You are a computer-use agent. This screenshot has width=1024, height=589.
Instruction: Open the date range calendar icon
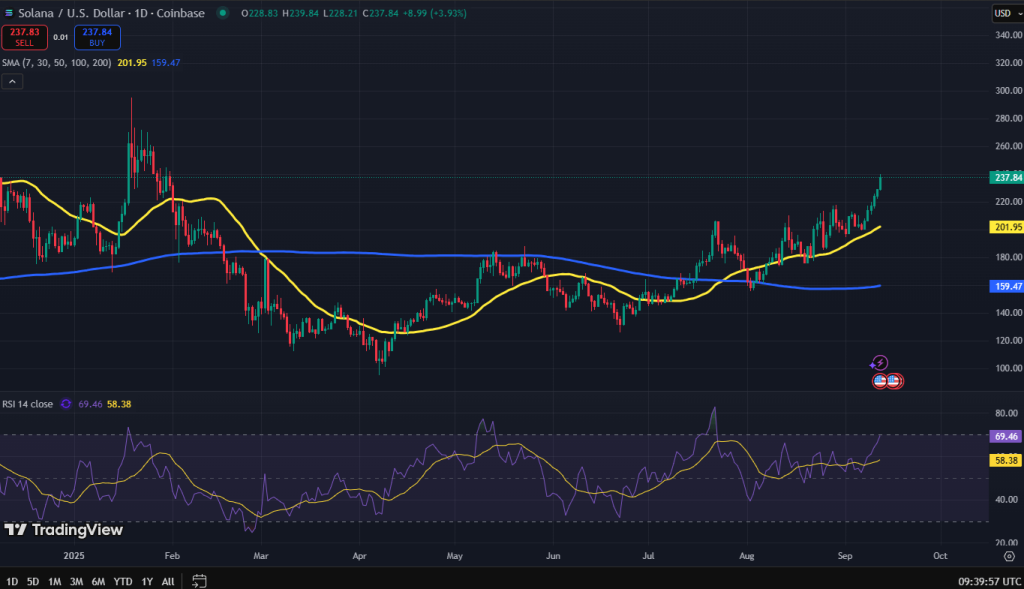[x=199, y=580]
